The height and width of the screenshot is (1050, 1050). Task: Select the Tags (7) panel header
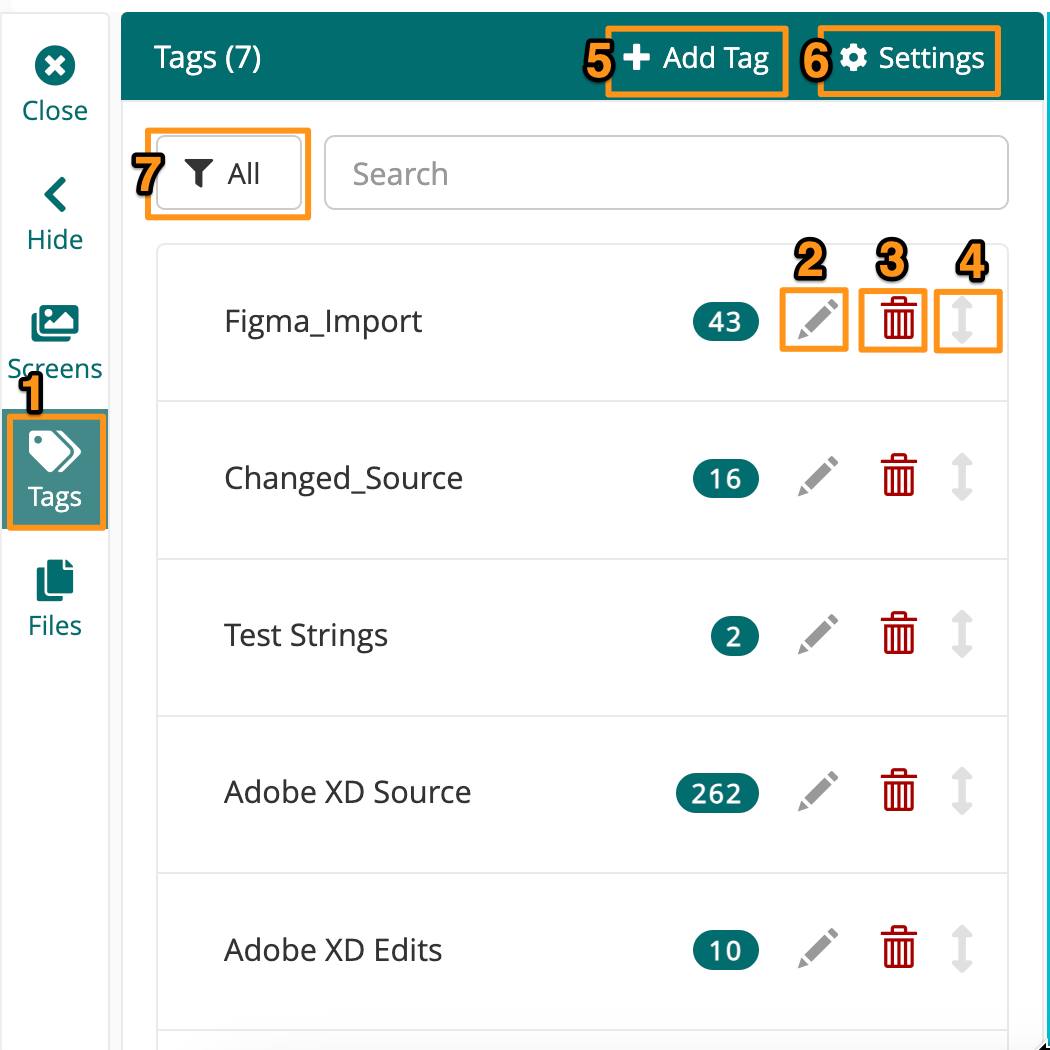208,58
